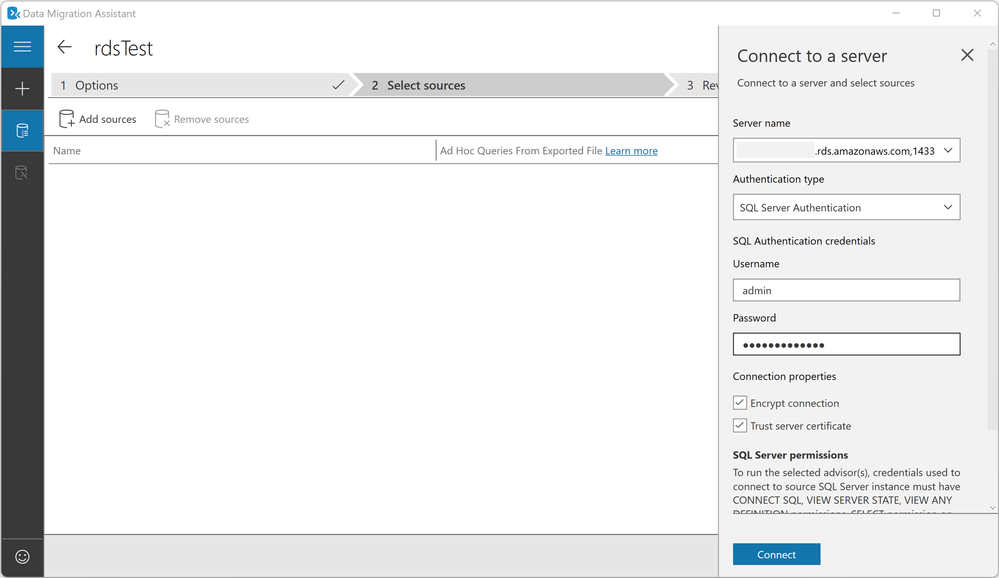Maximize the Data Migration Assistant window
Screen dimensions: 999x578
pyautogui.click(x=936, y=13)
